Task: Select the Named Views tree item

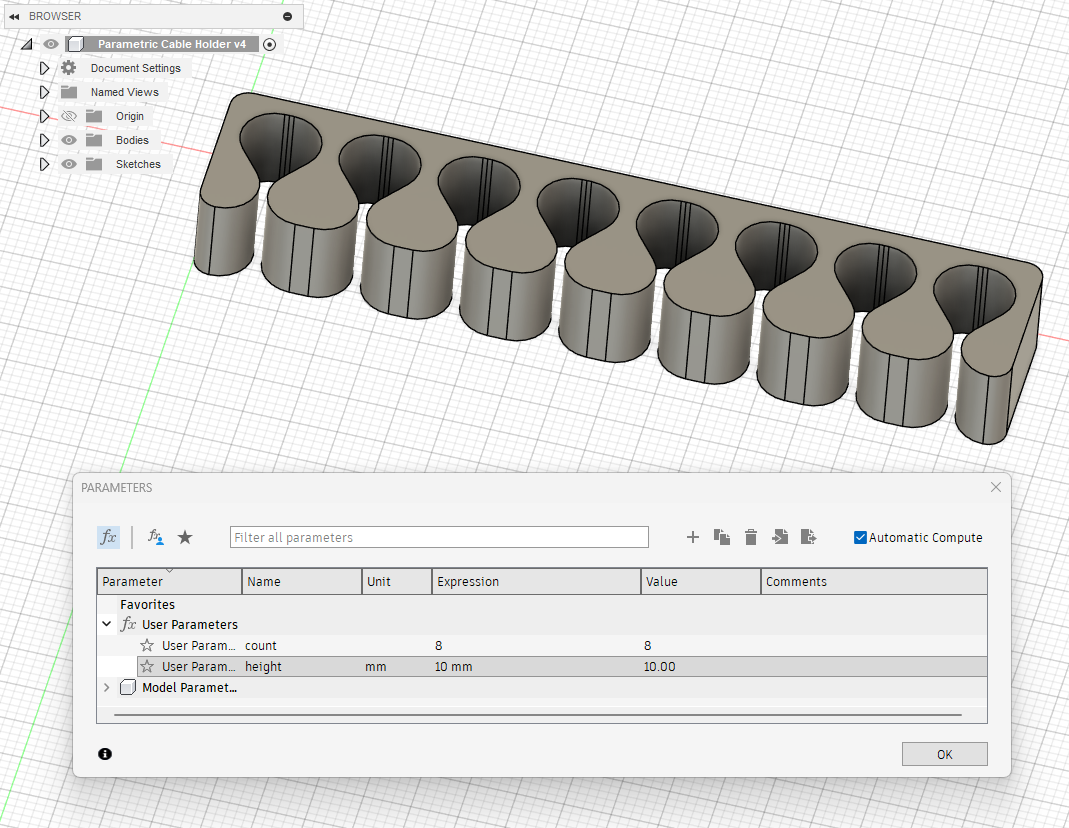Action: point(124,92)
